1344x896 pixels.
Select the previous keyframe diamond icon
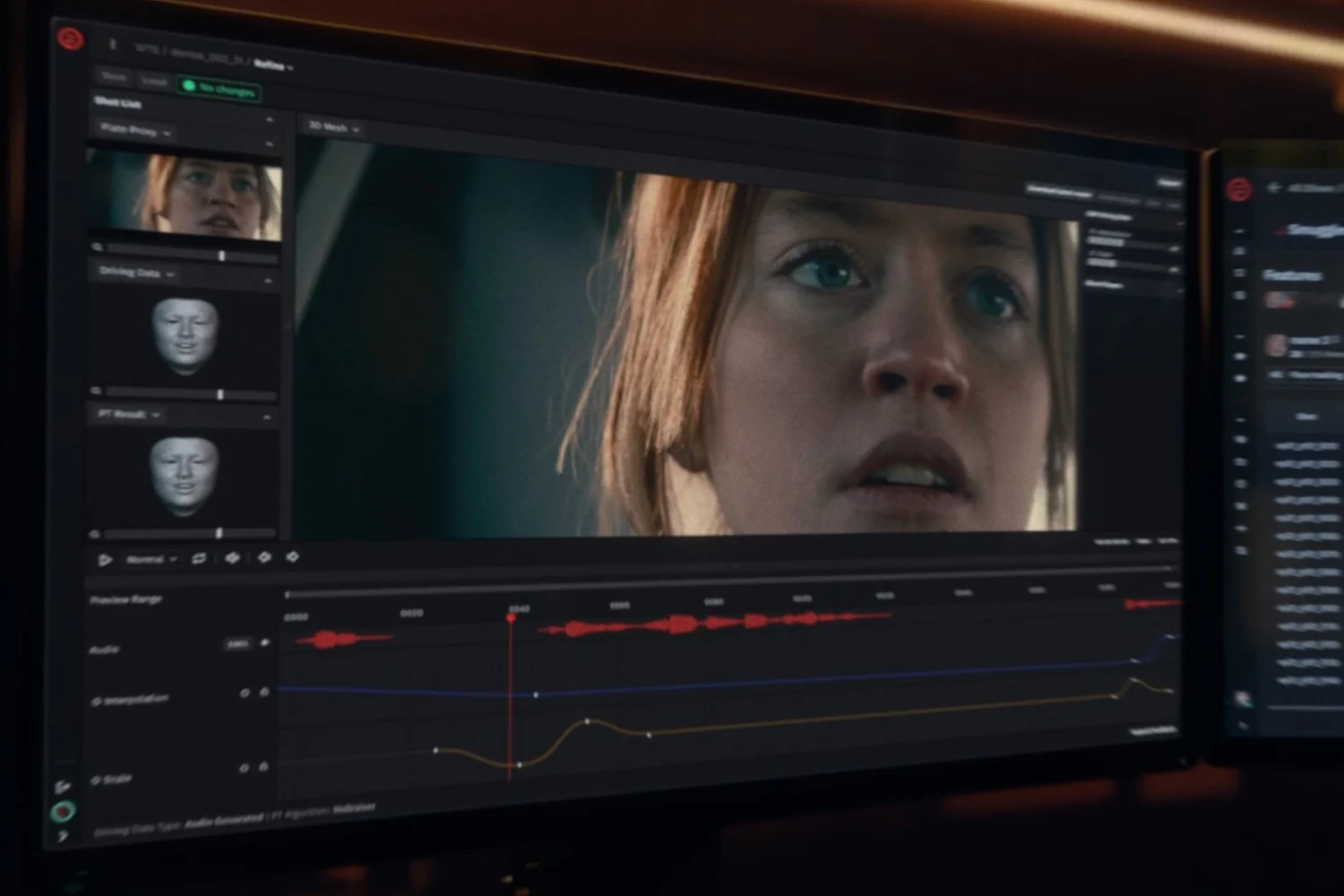[233, 557]
